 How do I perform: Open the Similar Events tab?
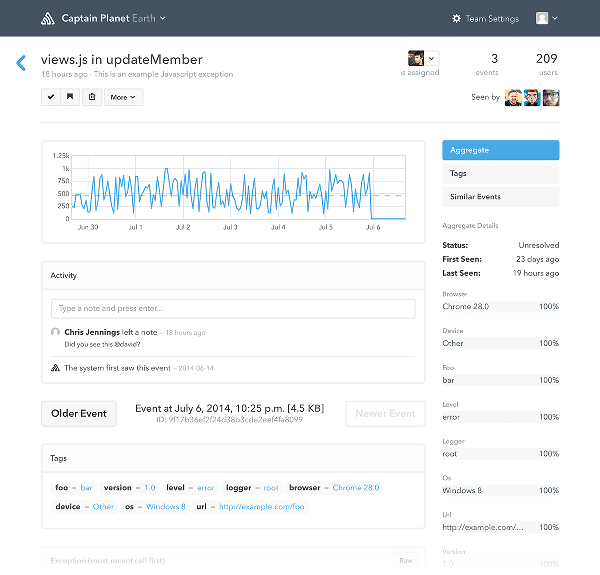(x=500, y=197)
